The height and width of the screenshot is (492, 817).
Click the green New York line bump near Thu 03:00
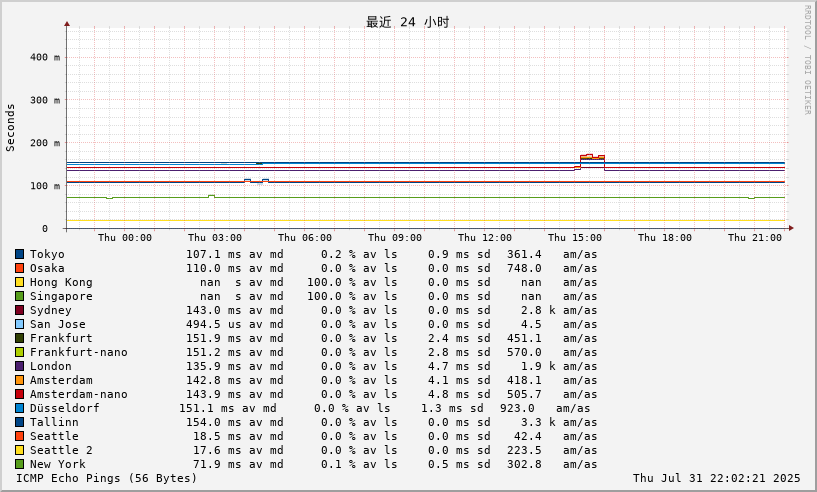pyautogui.click(x=212, y=196)
